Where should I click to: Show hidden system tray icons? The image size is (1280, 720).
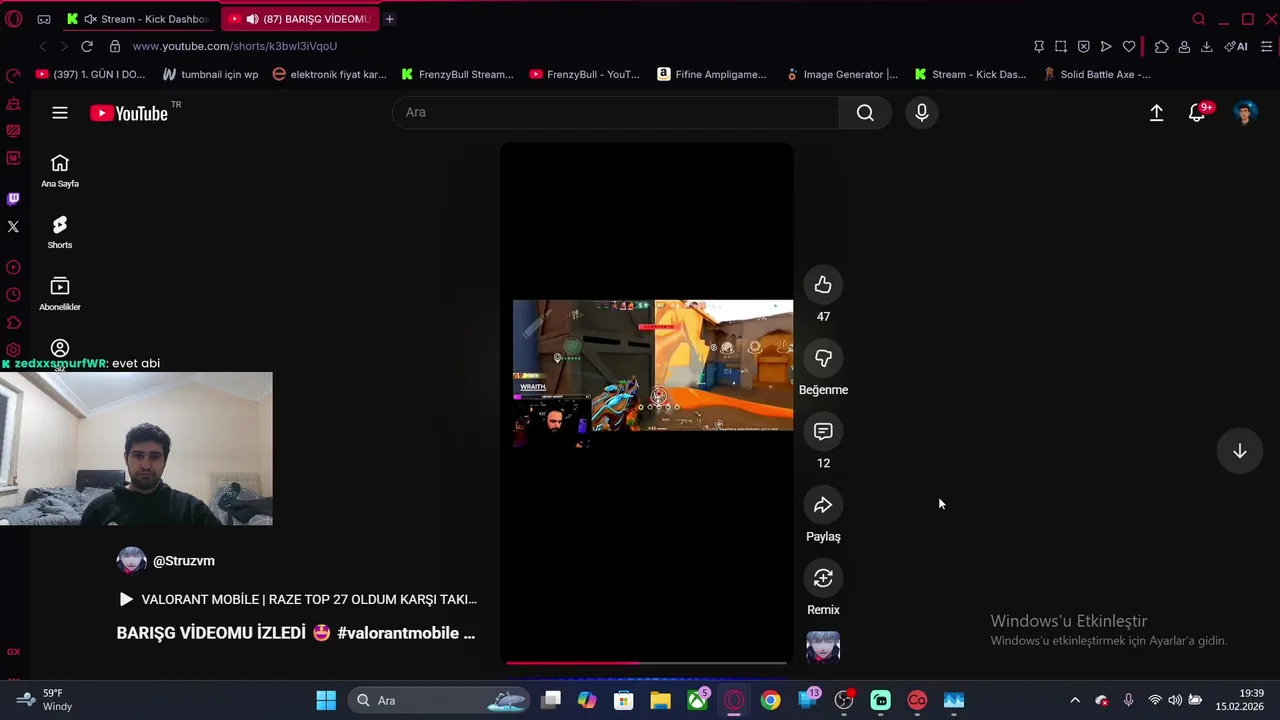[x=1075, y=700]
